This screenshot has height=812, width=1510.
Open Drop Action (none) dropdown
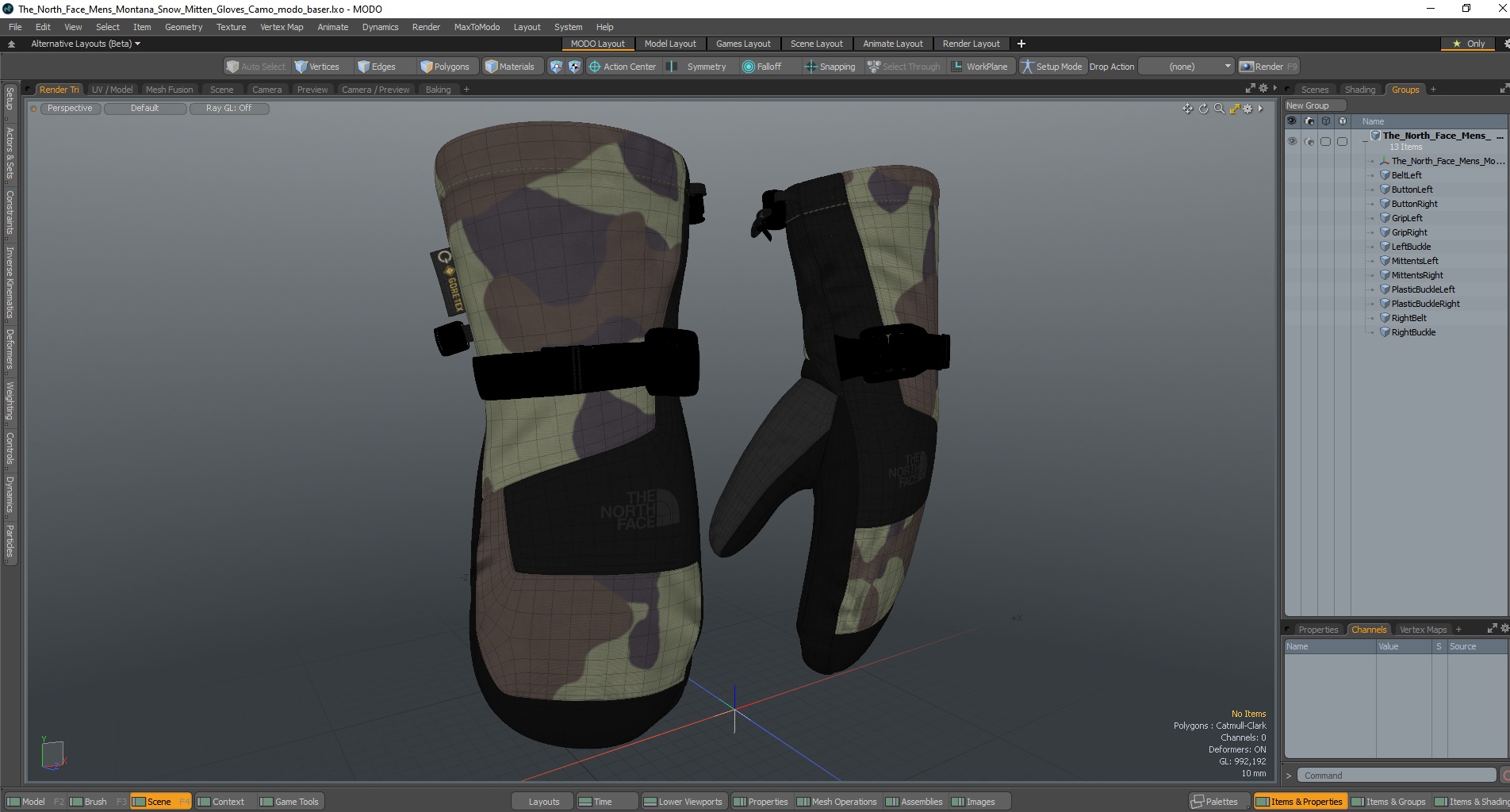tap(1186, 67)
